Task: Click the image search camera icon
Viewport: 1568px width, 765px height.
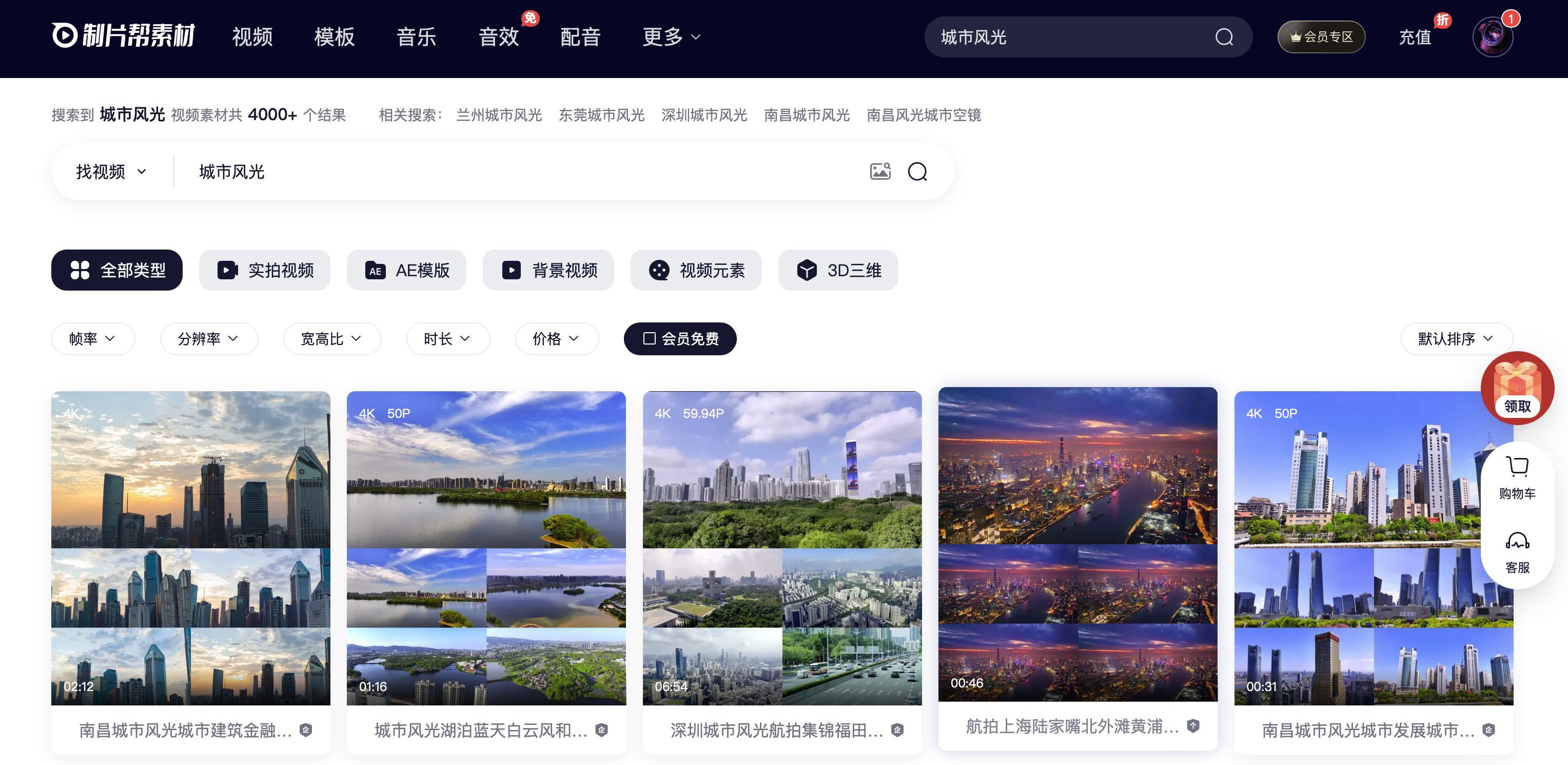Action: click(x=879, y=171)
